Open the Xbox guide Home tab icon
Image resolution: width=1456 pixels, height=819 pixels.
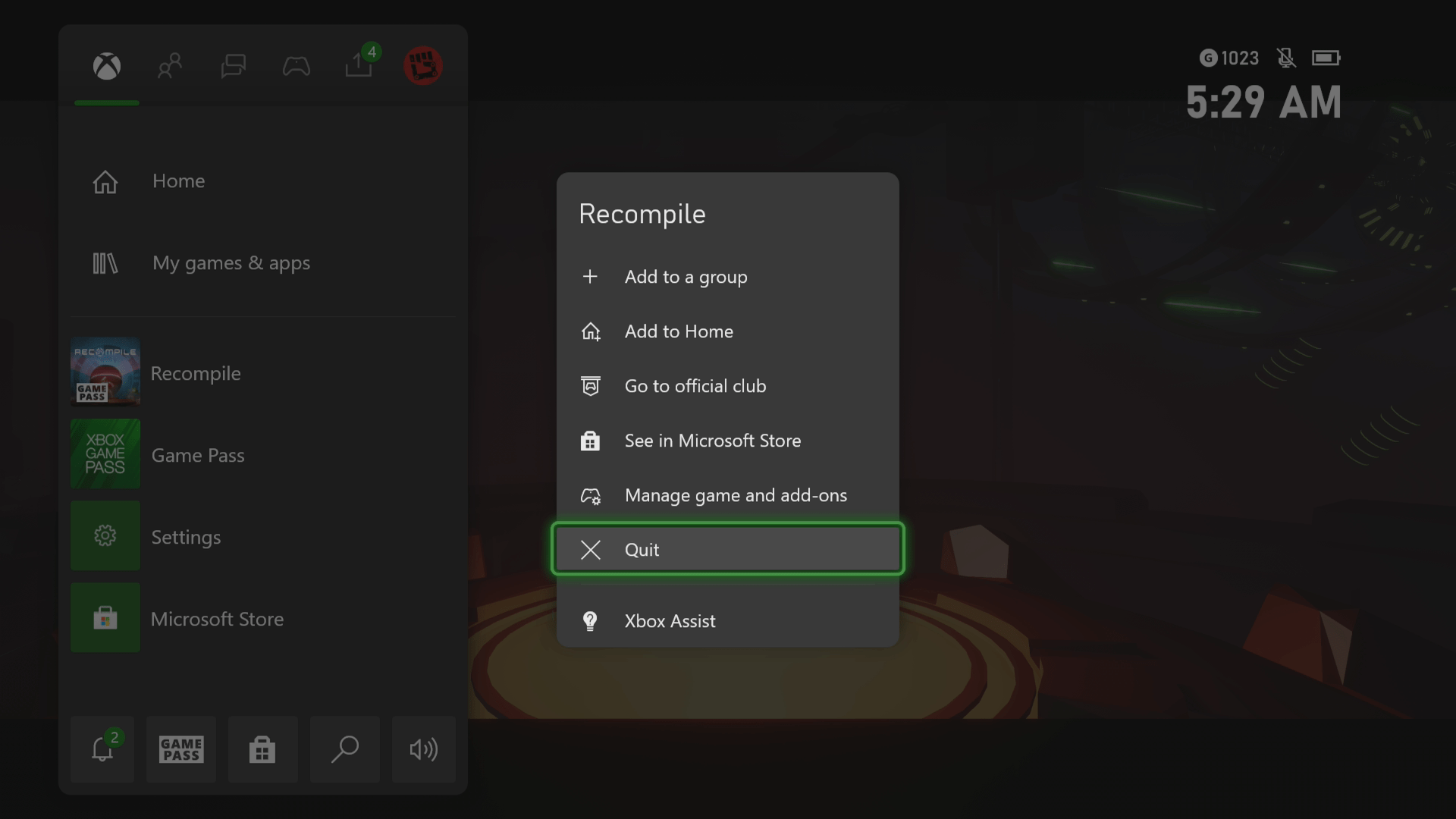106,67
